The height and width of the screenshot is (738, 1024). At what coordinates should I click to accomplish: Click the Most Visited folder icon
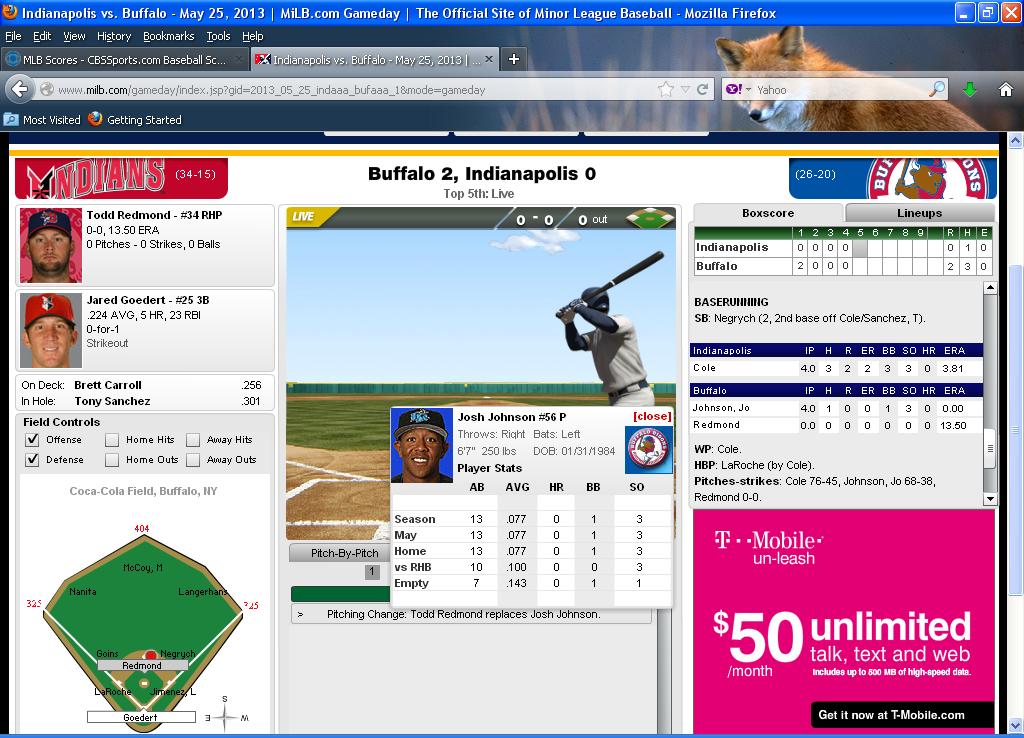(x=10, y=120)
